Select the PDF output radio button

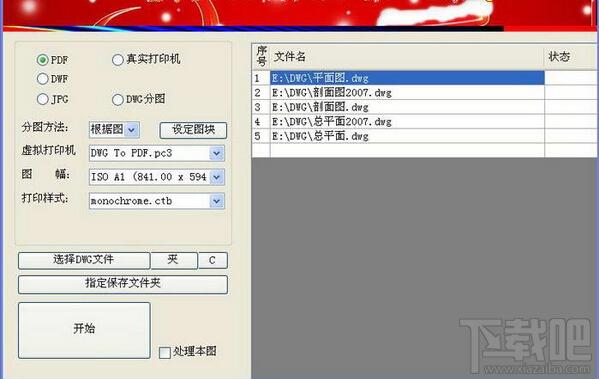click(x=42, y=60)
